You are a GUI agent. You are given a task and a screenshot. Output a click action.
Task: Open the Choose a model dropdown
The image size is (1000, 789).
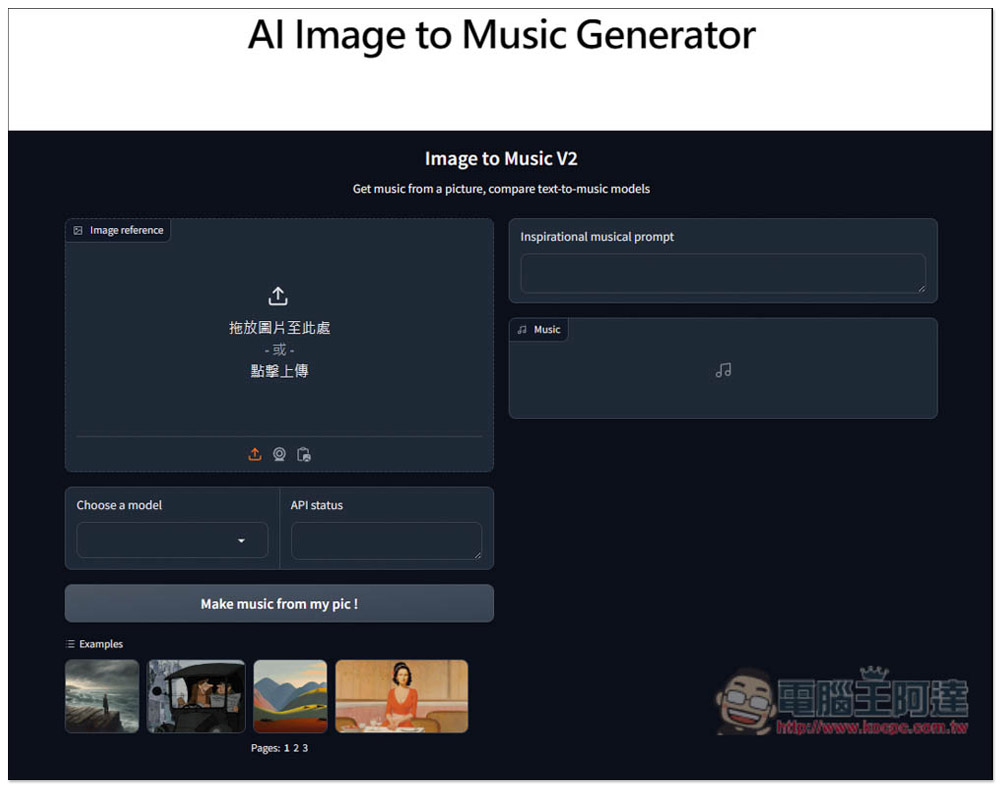pyautogui.click(x=172, y=540)
